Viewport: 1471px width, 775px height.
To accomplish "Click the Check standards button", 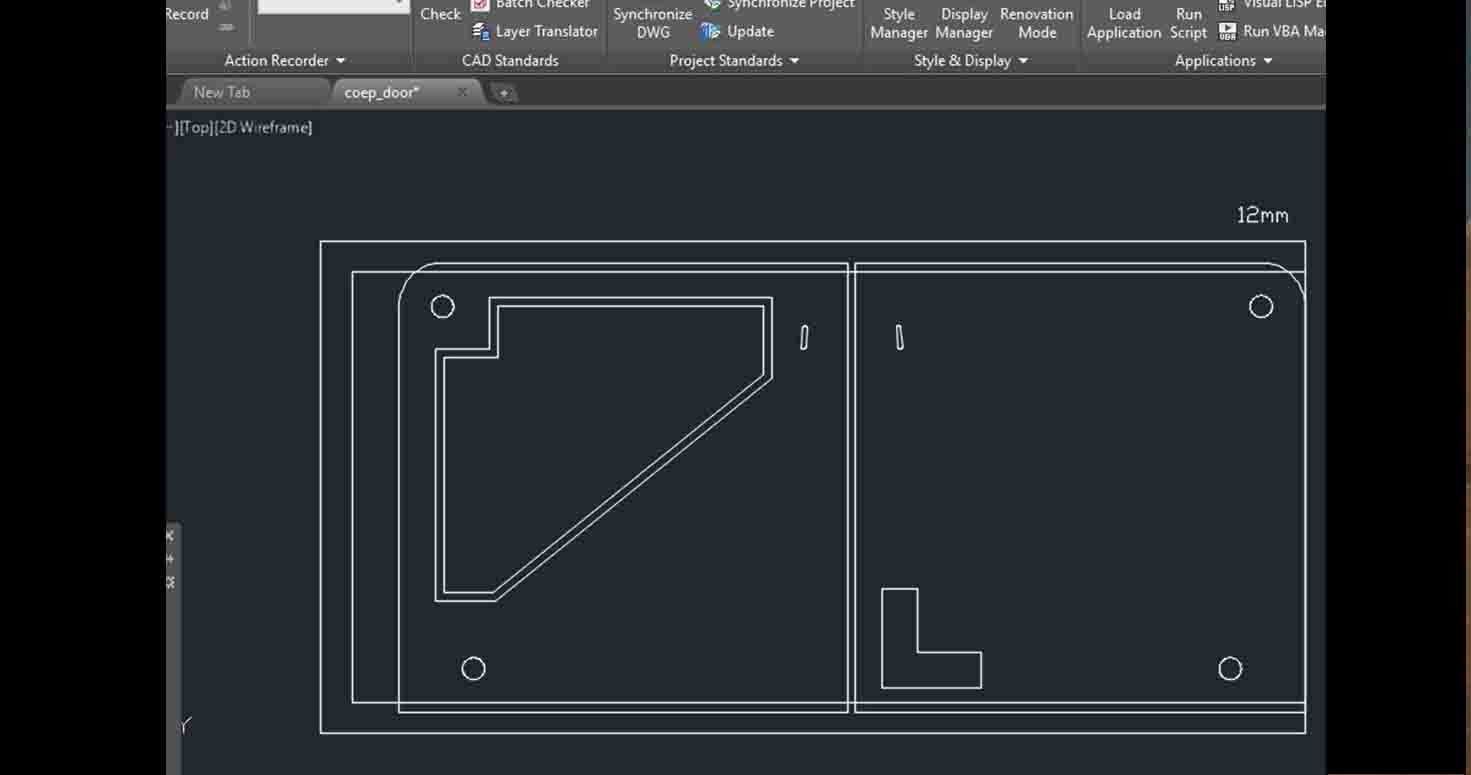I will pos(440,14).
